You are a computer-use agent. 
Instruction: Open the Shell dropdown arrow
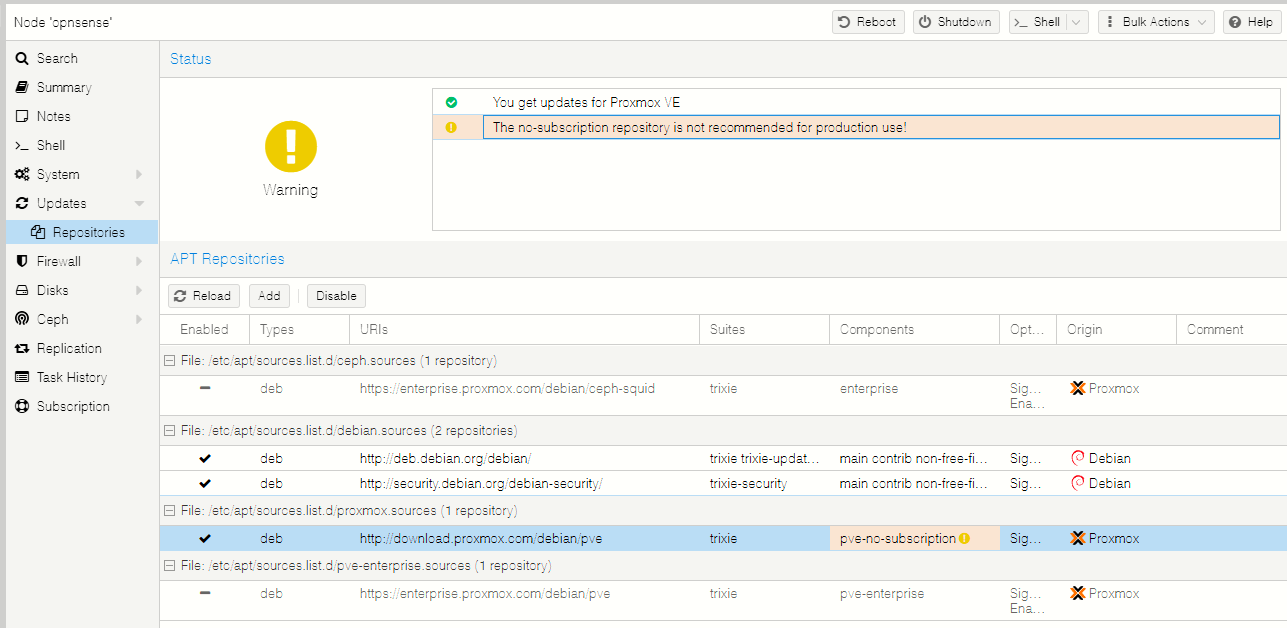pyautogui.click(x=1077, y=22)
